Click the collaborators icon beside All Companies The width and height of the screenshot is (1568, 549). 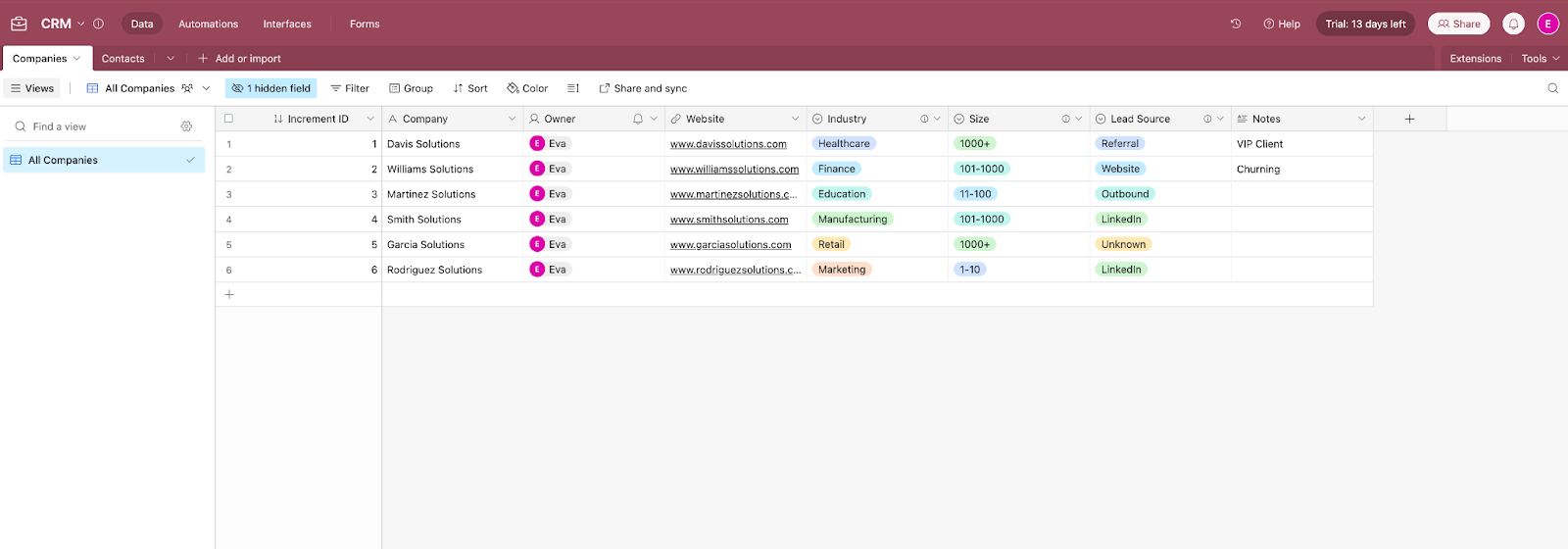pyautogui.click(x=186, y=88)
